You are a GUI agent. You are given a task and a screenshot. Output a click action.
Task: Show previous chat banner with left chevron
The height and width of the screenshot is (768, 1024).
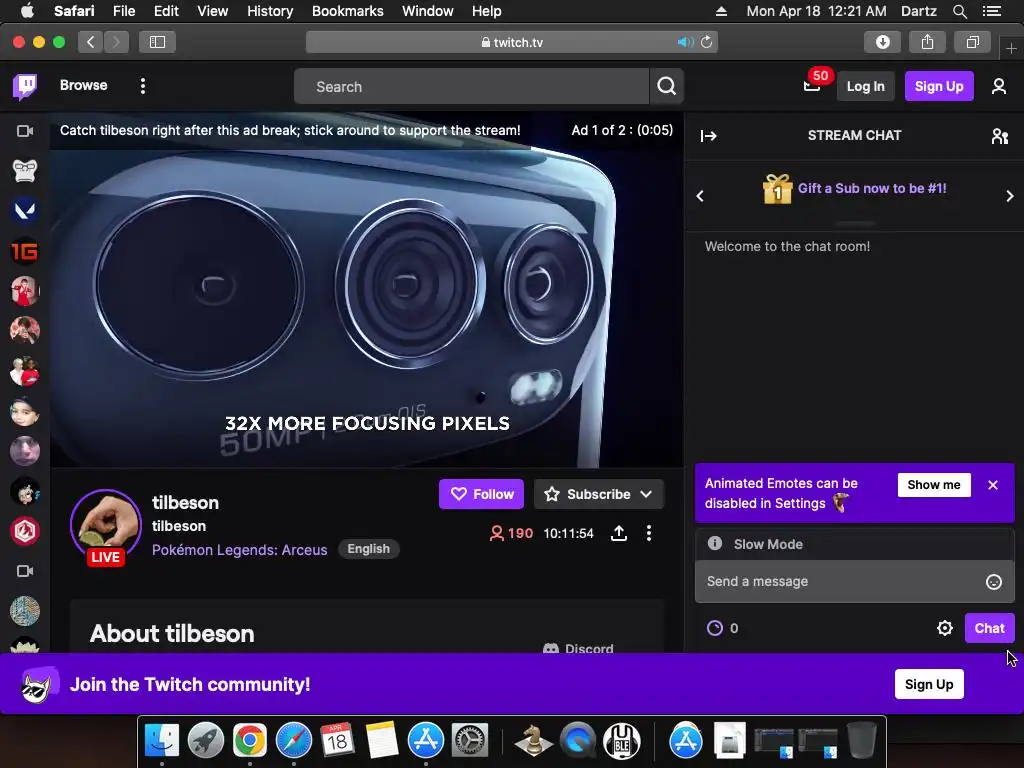(x=700, y=196)
